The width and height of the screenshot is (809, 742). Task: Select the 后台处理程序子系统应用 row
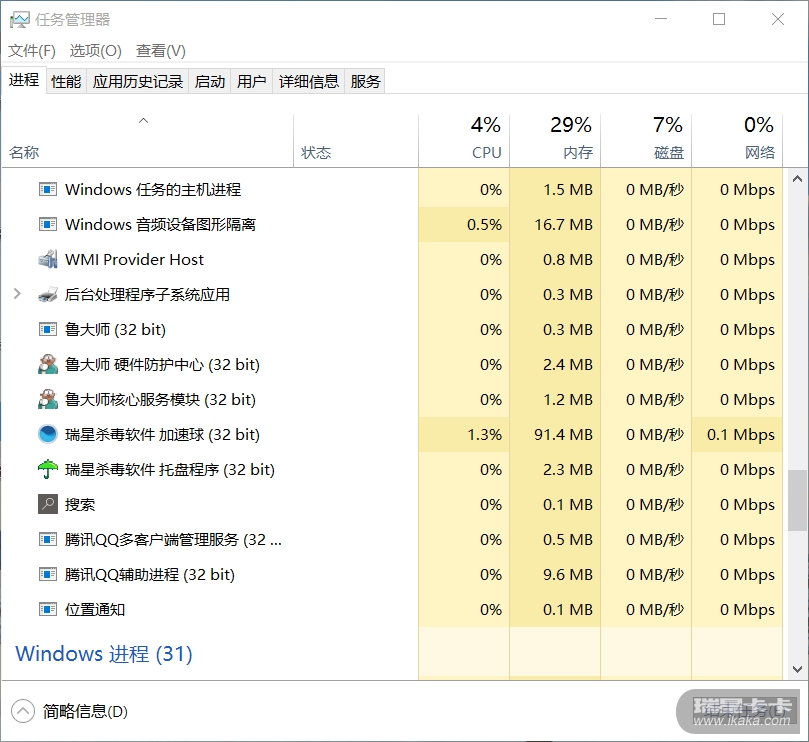pyautogui.click(x=392, y=294)
